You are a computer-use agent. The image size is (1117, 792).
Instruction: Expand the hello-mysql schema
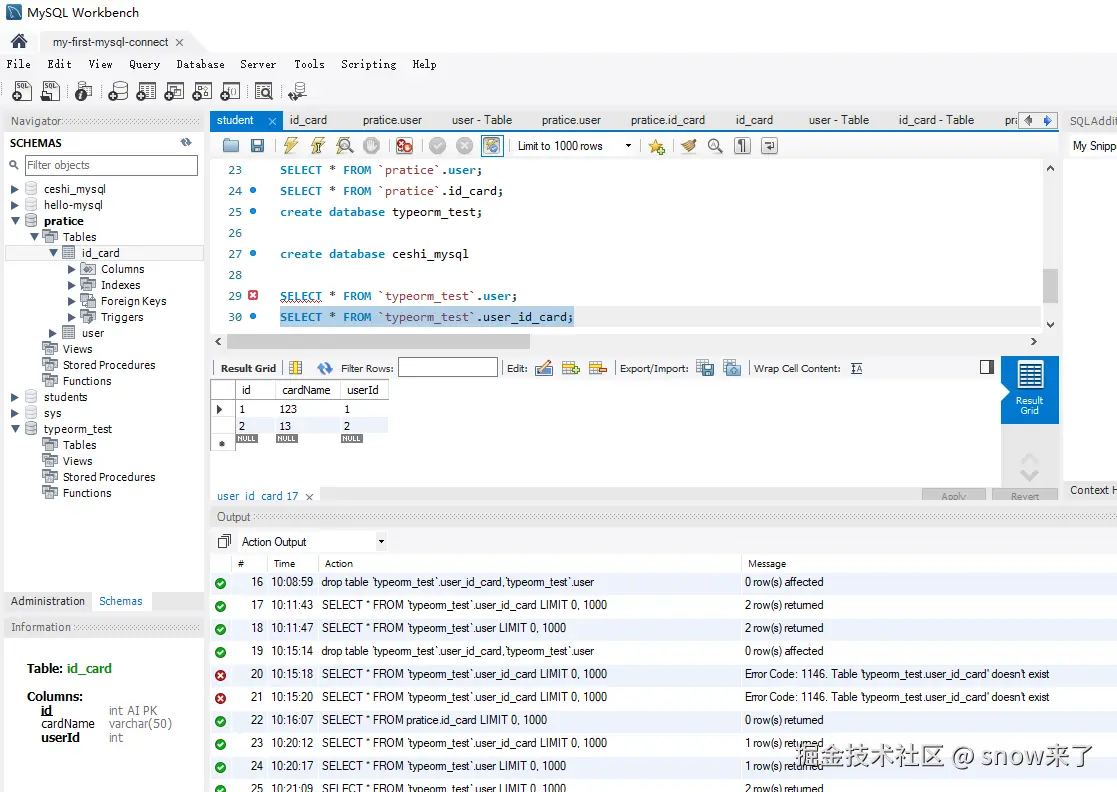coord(14,205)
